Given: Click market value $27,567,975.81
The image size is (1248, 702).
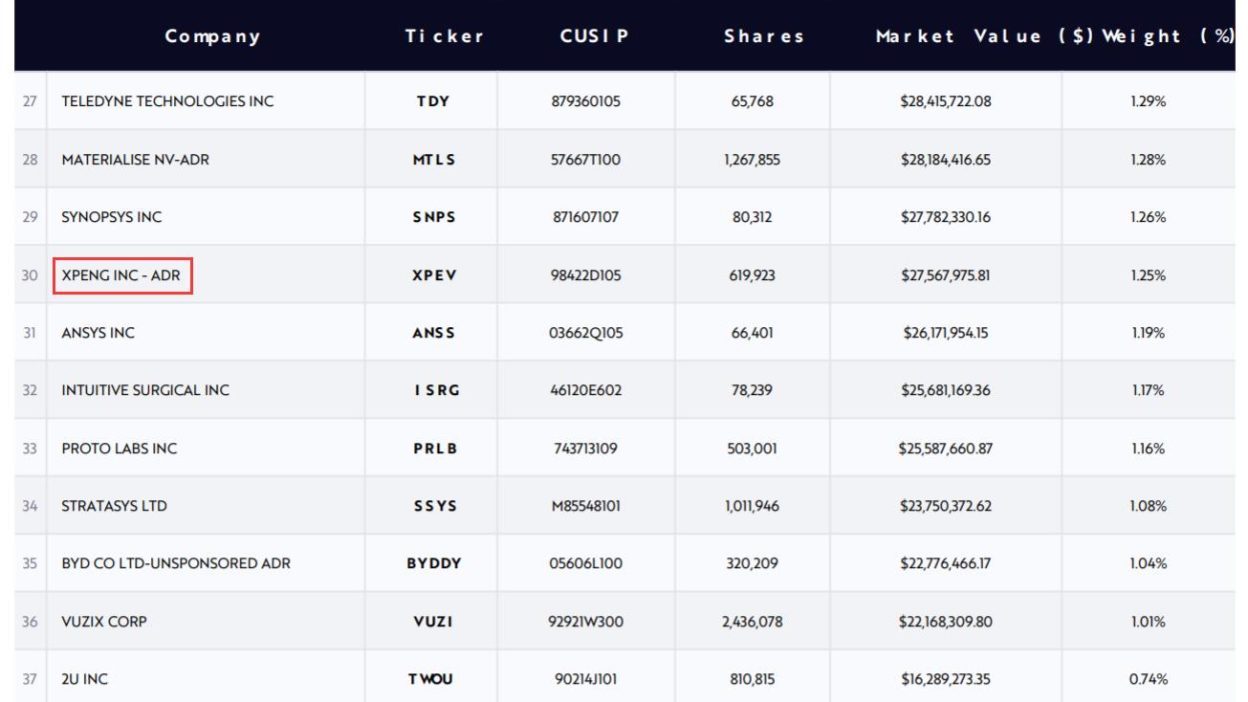Looking at the screenshot, I should coord(945,275).
